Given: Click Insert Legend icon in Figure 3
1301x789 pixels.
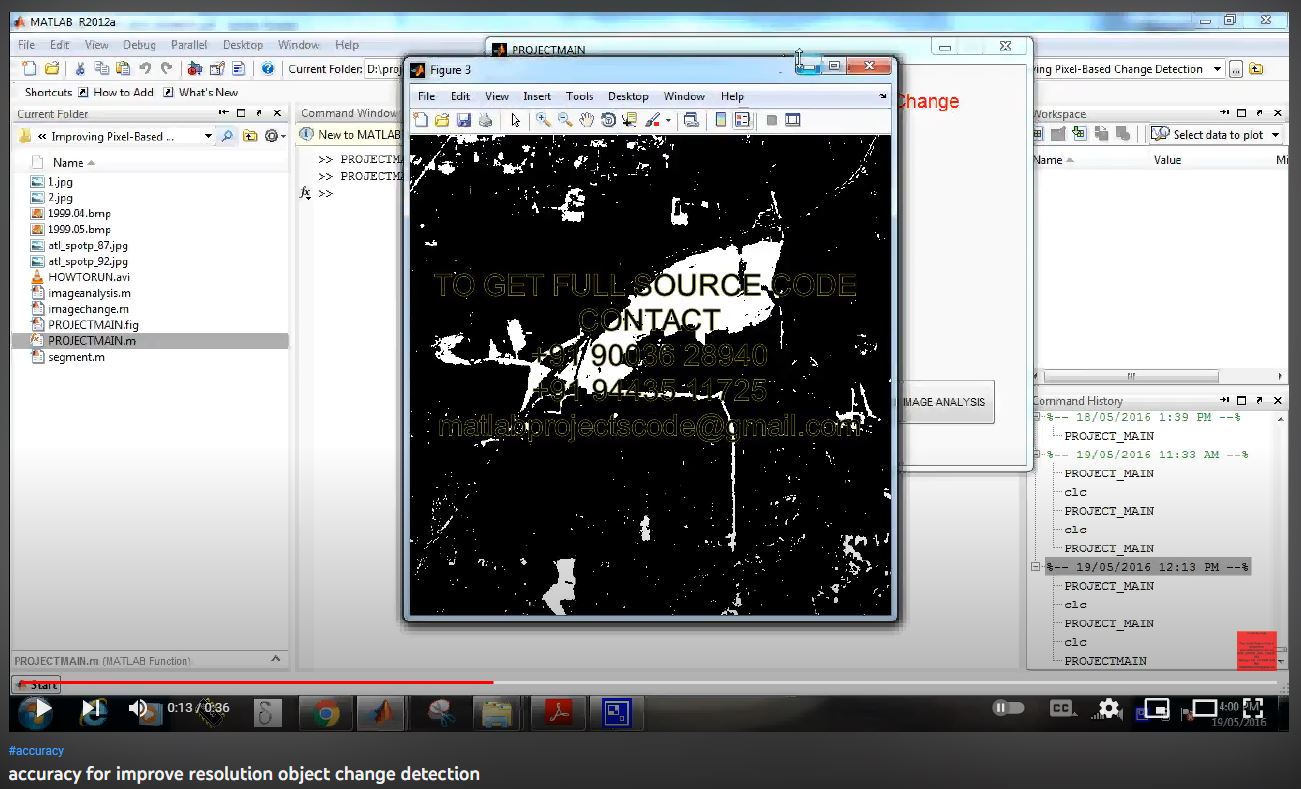Looking at the screenshot, I should click(742, 120).
